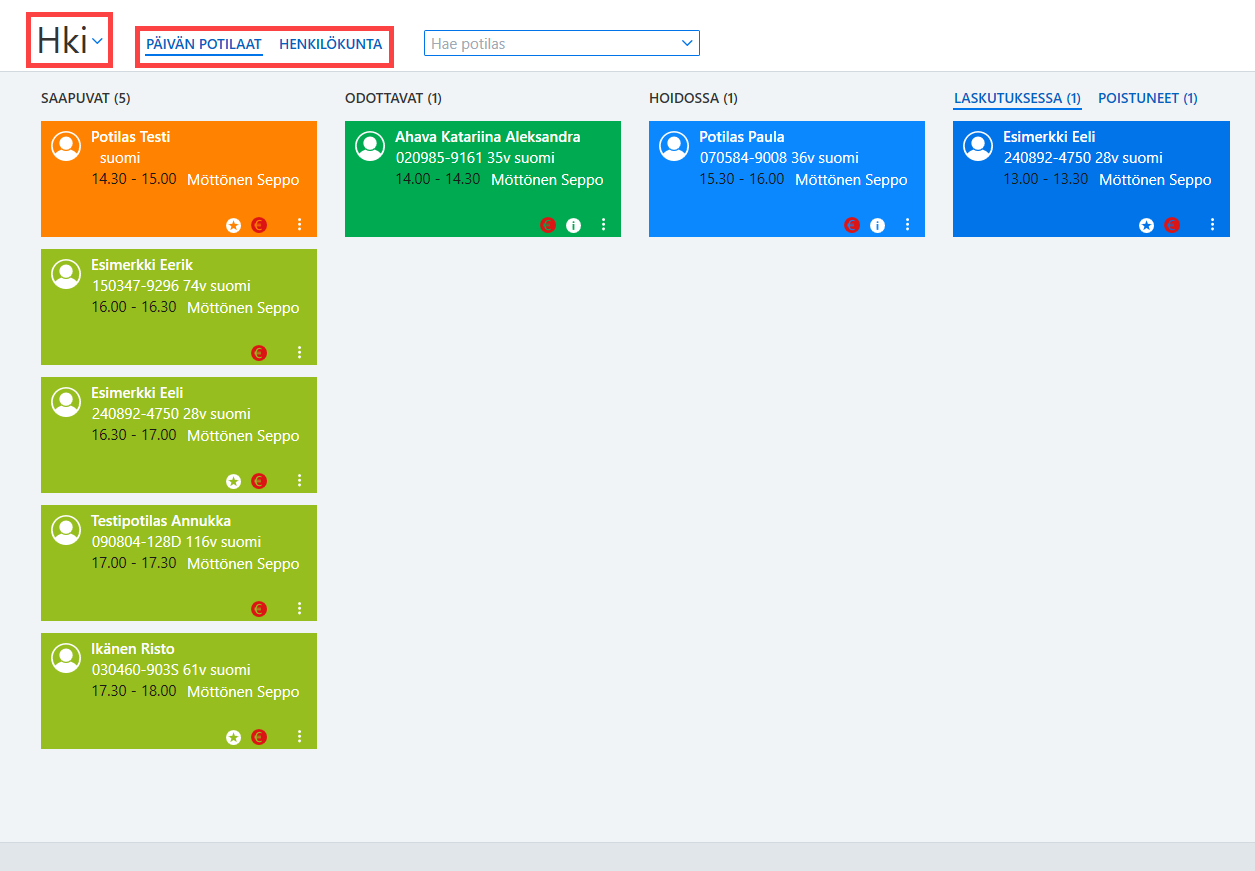Select the Laskutuksessa (1) tab
This screenshot has width=1255, height=871.
[1018, 98]
